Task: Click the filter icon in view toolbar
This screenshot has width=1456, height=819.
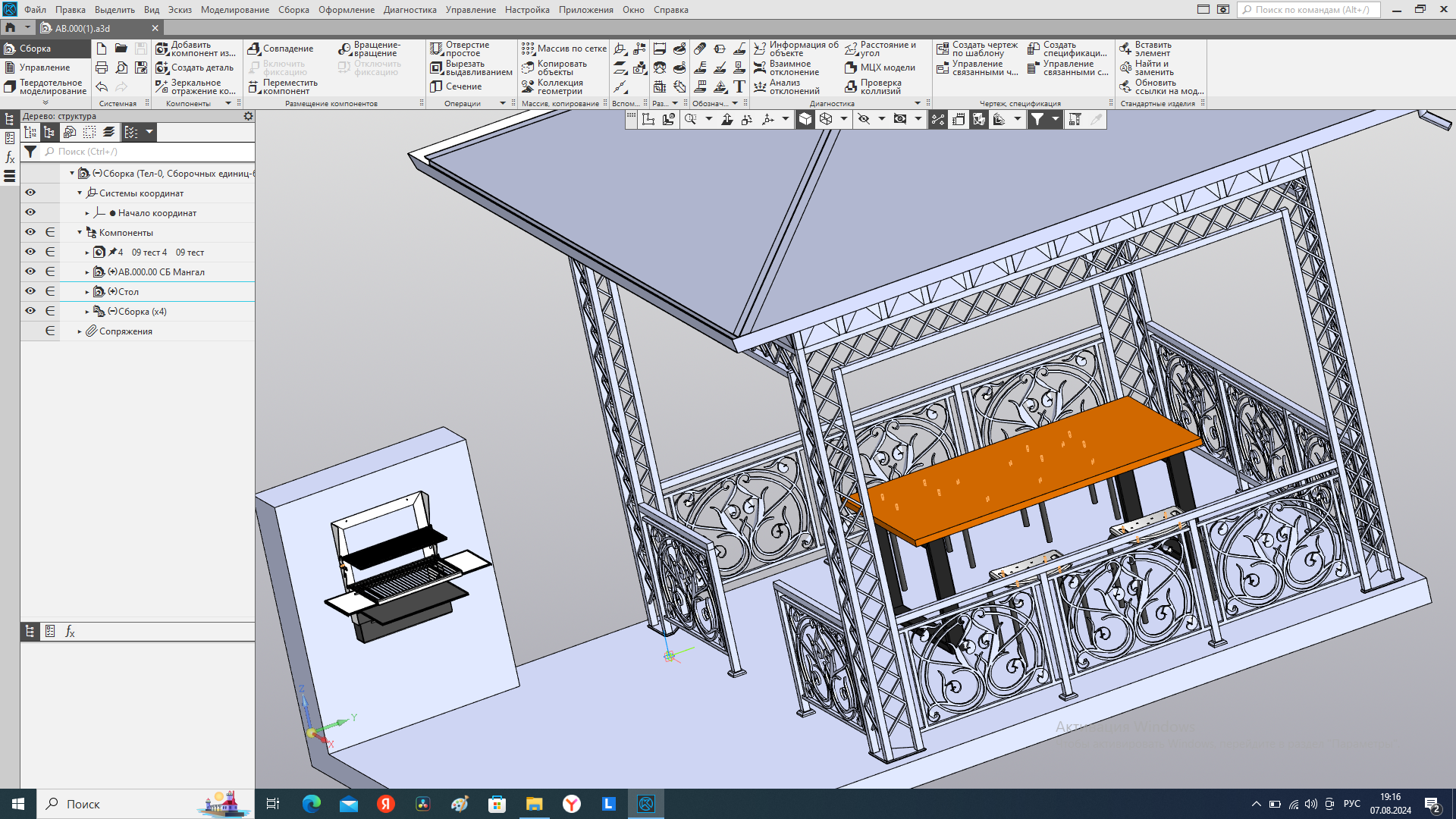Action: tap(1037, 119)
